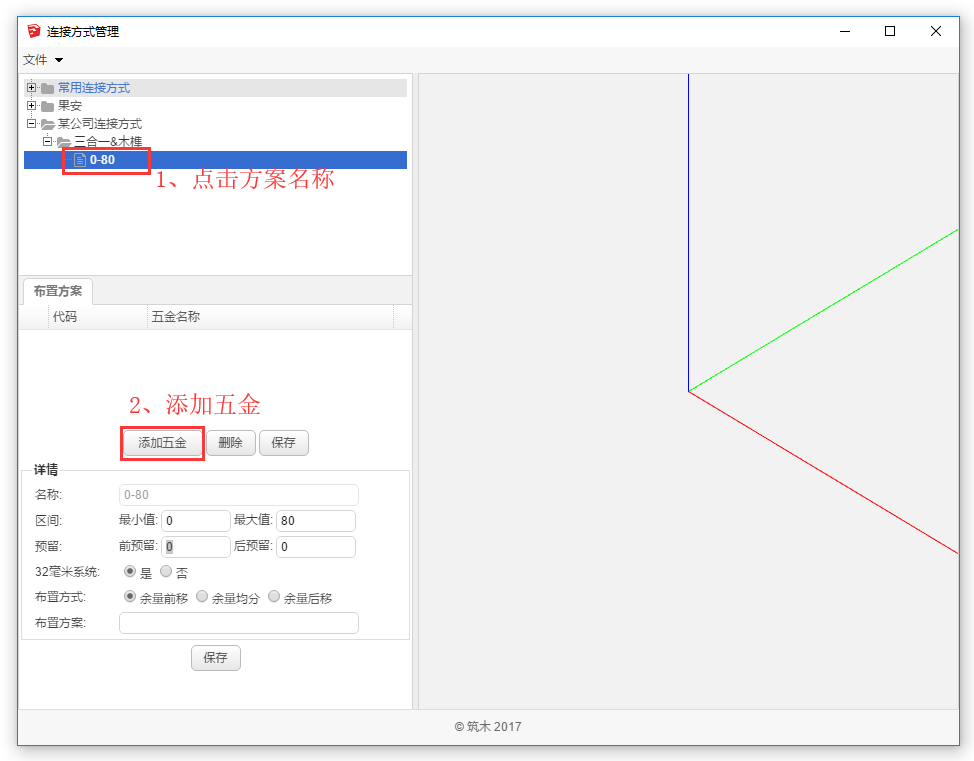
Task: Select the 余量均分 layout radio button
Action: pyautogui.click(x=202, y=597)
